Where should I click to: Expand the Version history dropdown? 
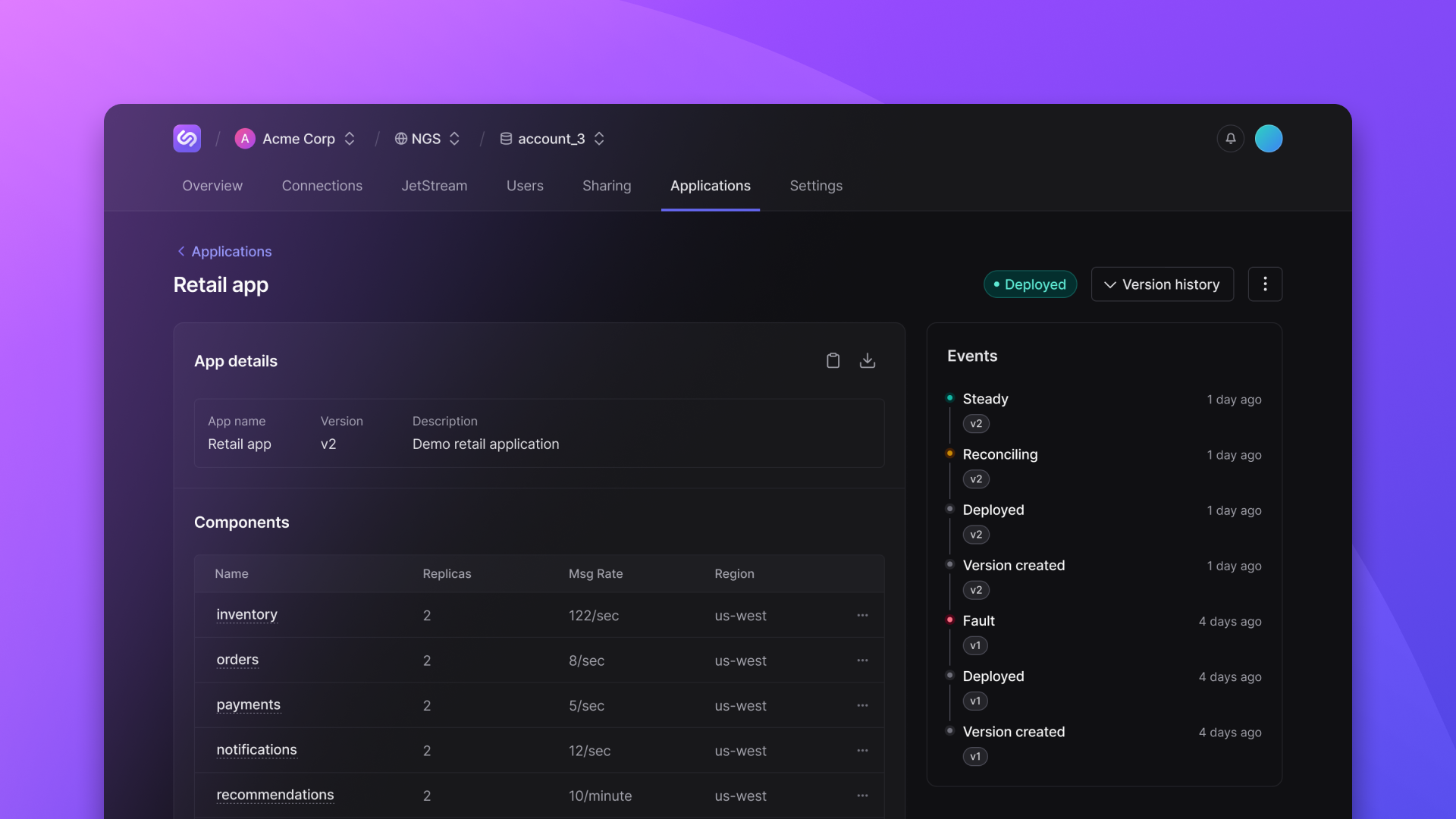(x=1162, y=284)
